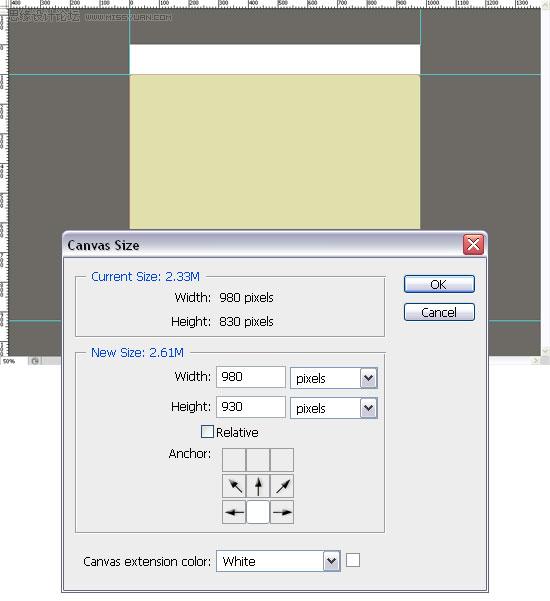Click the up-left diagonal anchor arrow

point(234,486)
